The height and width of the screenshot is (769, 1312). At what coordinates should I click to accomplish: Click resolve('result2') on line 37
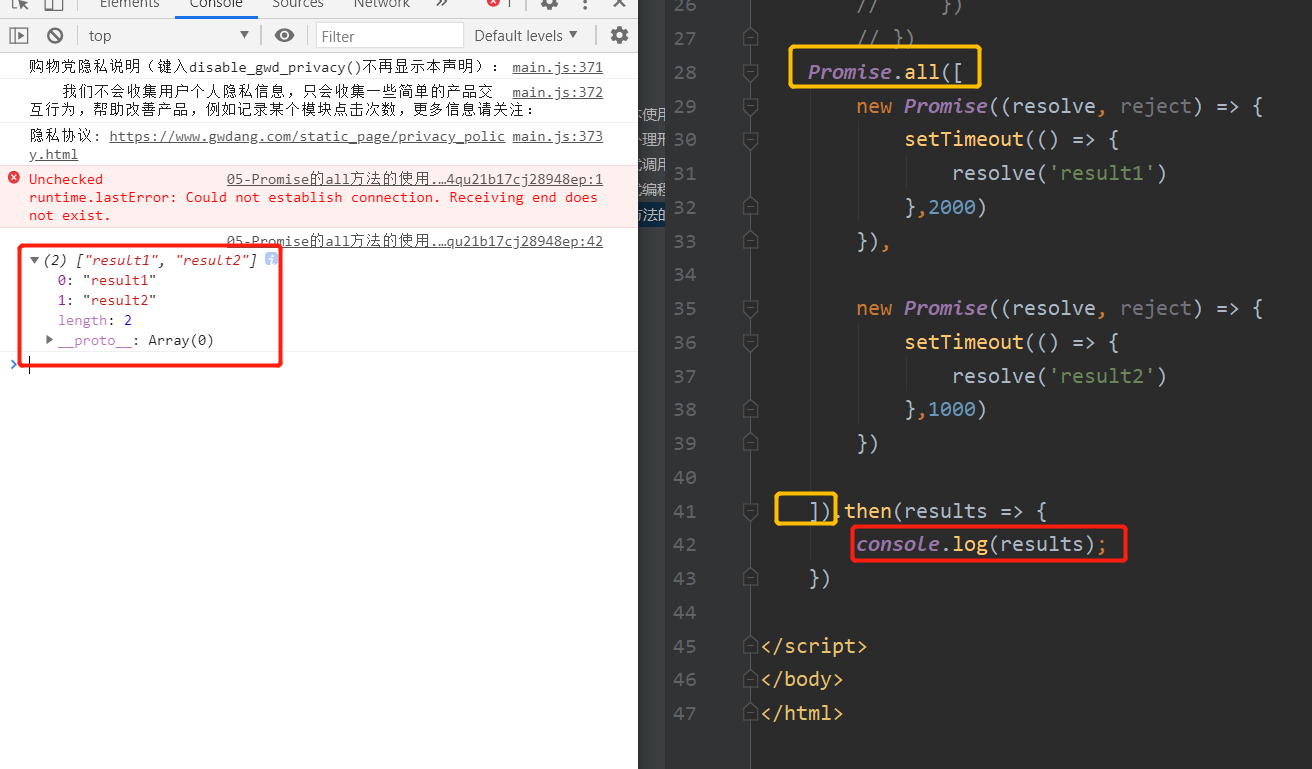[x=1060, y=376]
